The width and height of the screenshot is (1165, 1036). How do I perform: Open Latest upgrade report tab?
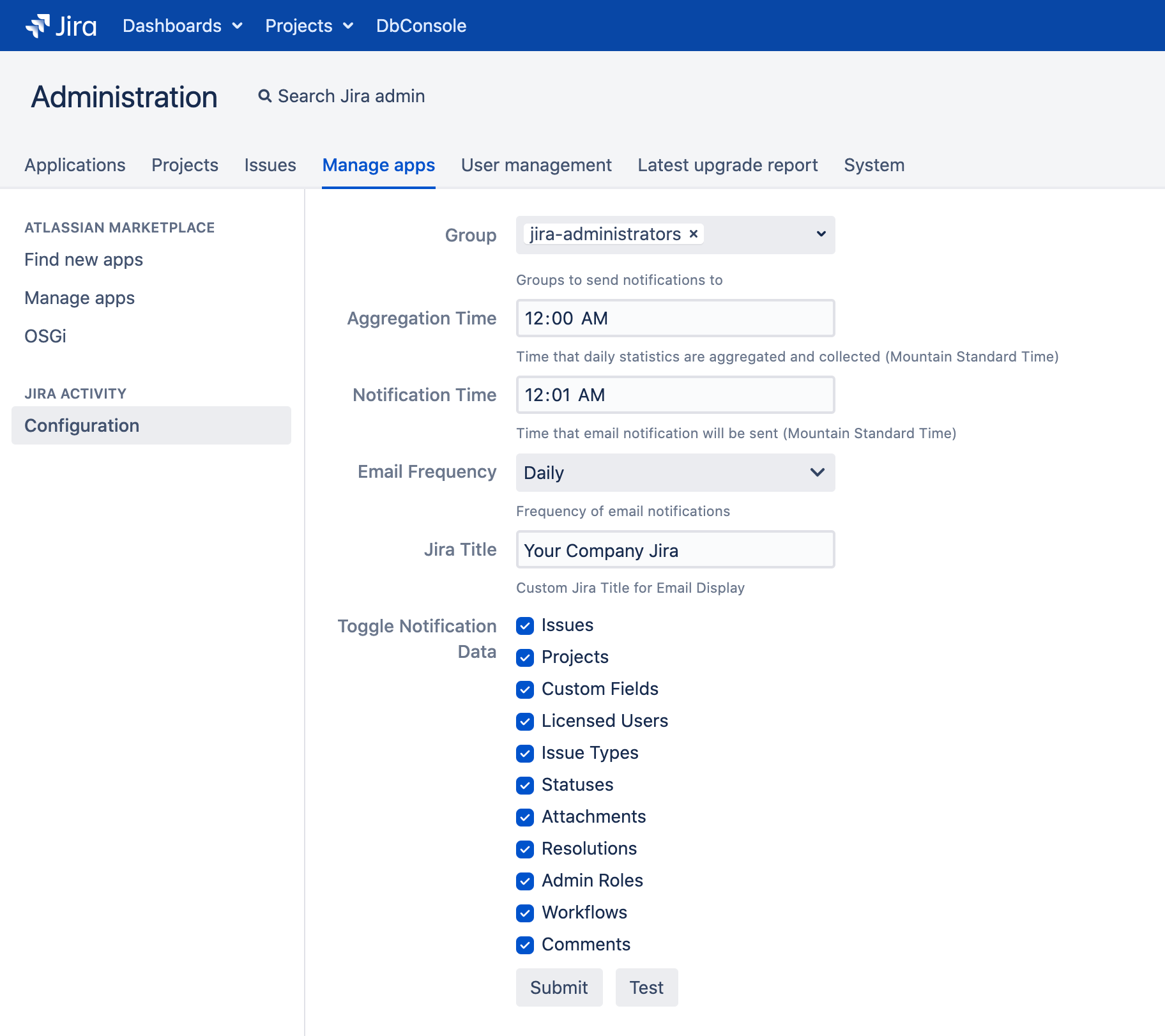tap(727, 165)
